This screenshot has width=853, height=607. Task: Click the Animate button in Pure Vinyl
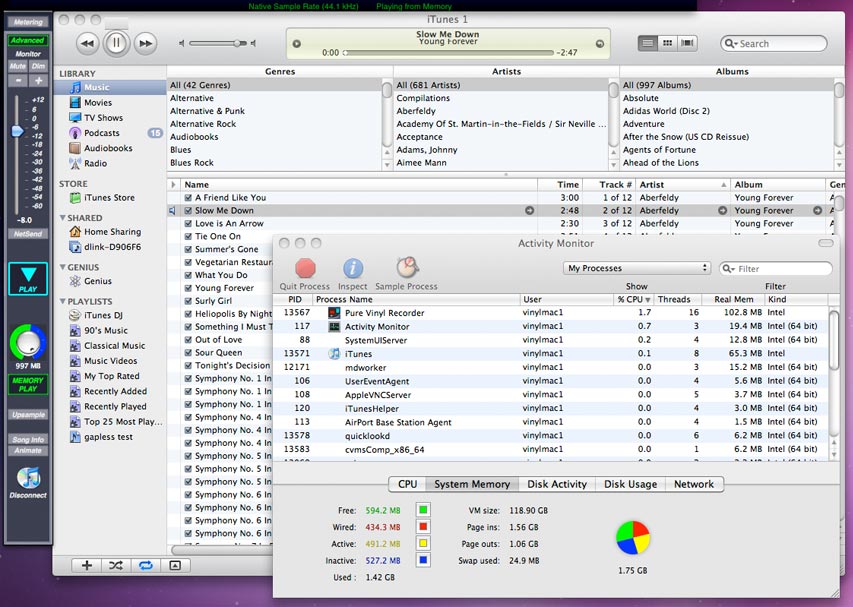[x=28, y=450]
